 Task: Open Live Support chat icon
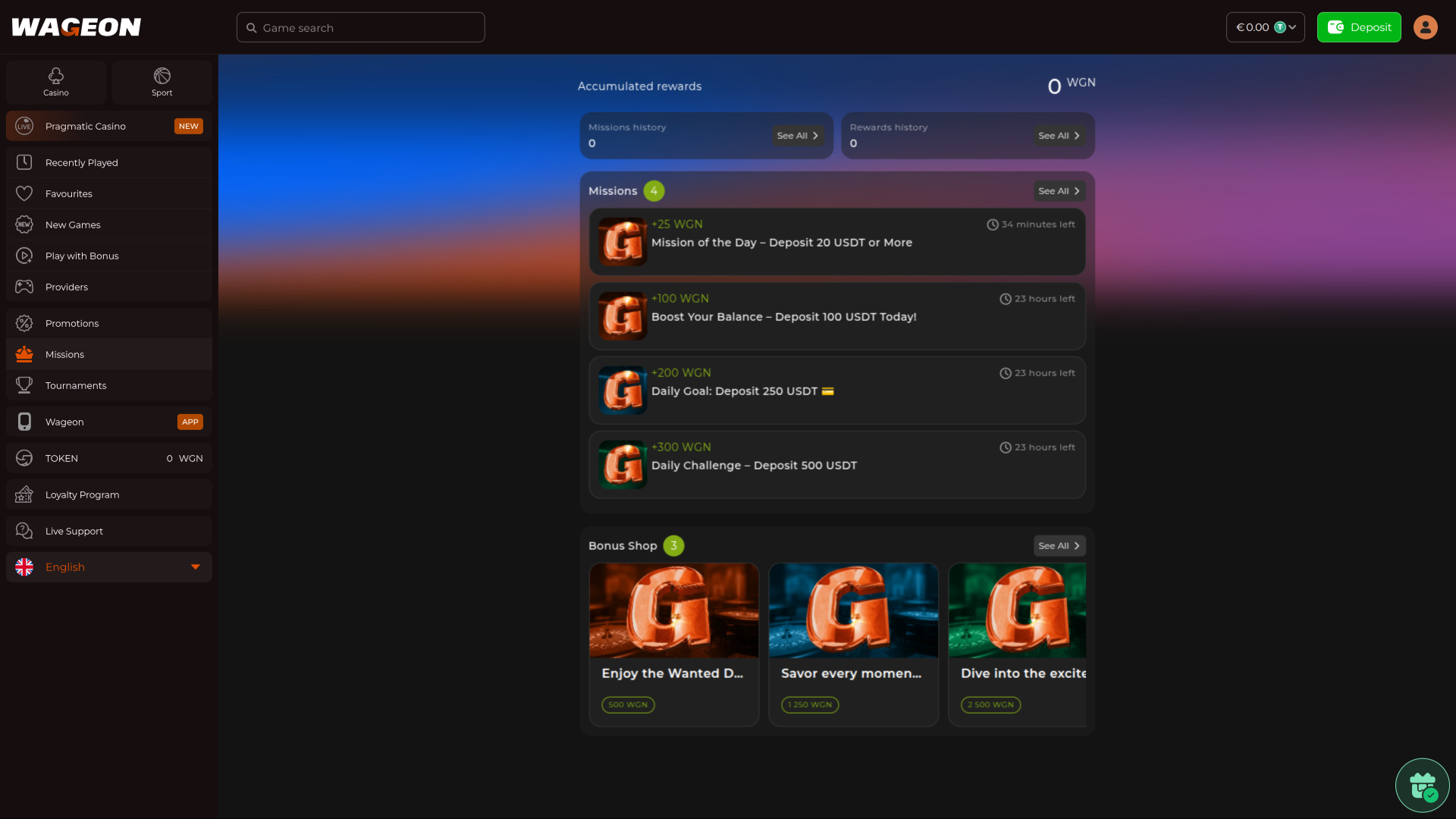coord(24,531)
